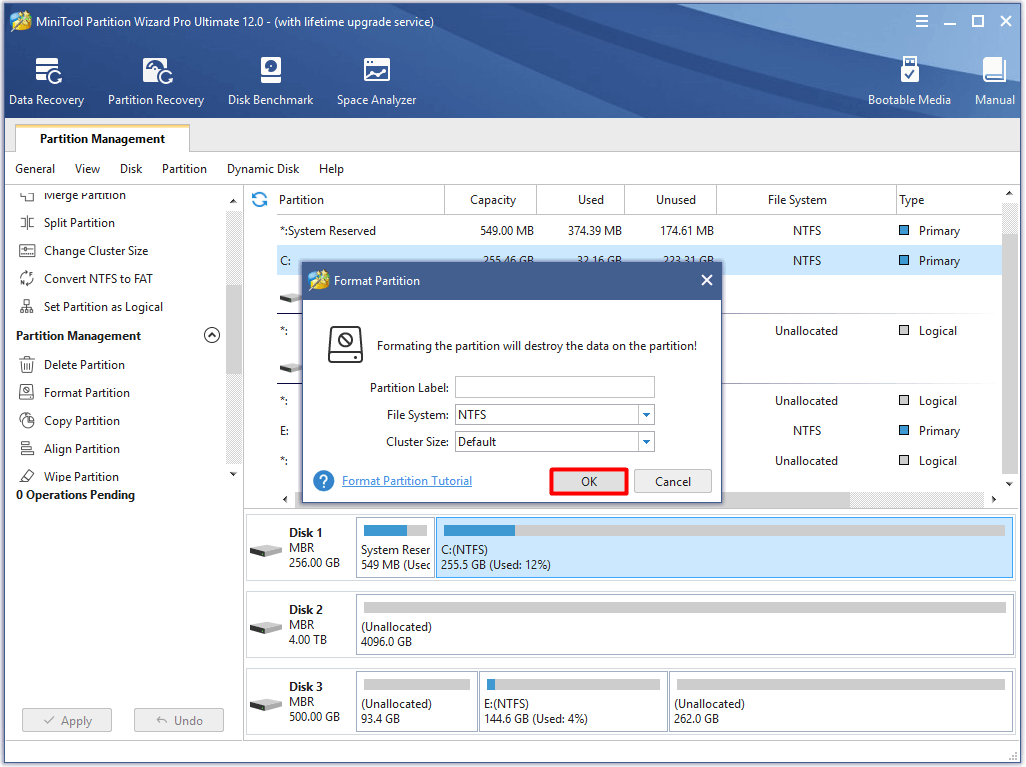Select Disk 3 unallocated 93.4 GB block
This screenshot has width=1026, height=767.
417,702
